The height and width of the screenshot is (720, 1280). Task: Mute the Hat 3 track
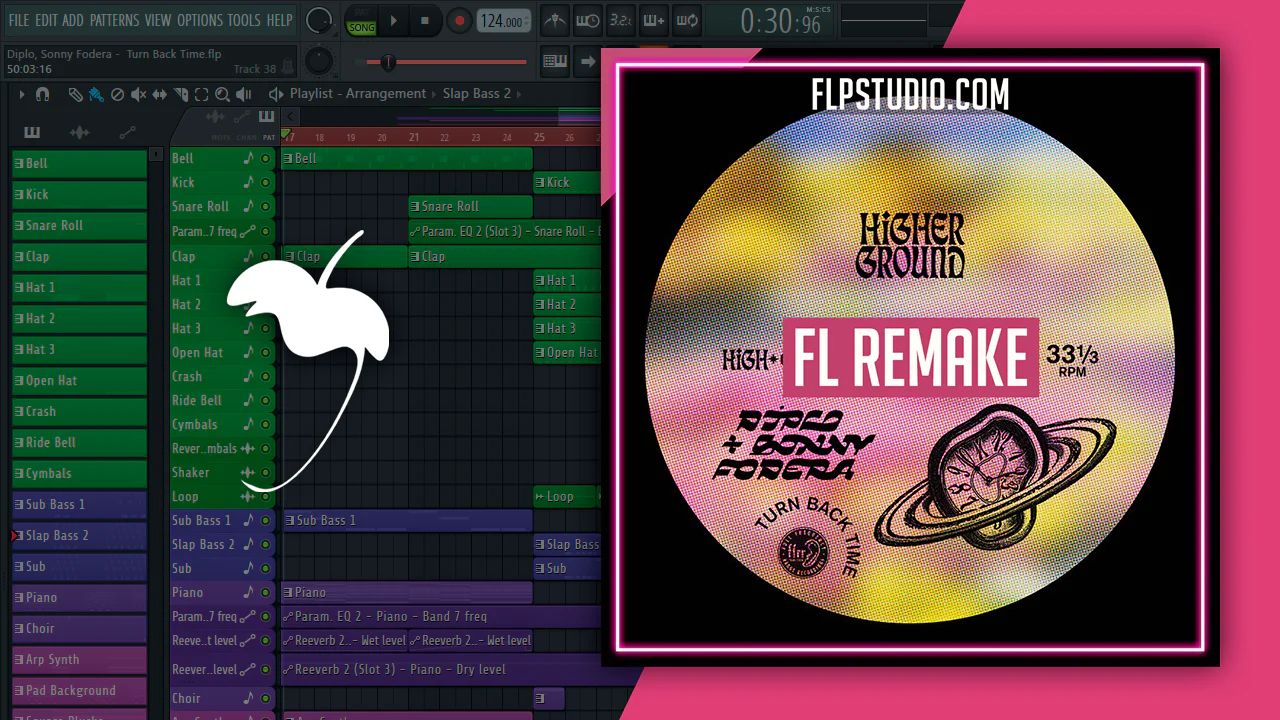[266, 329]
